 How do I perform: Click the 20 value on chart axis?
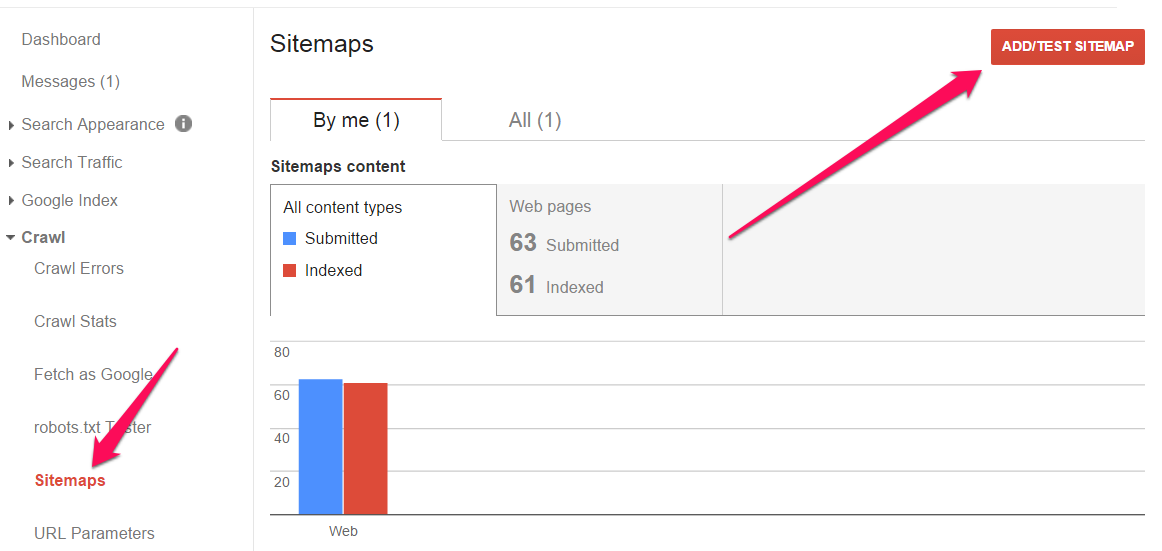point(282,483)
